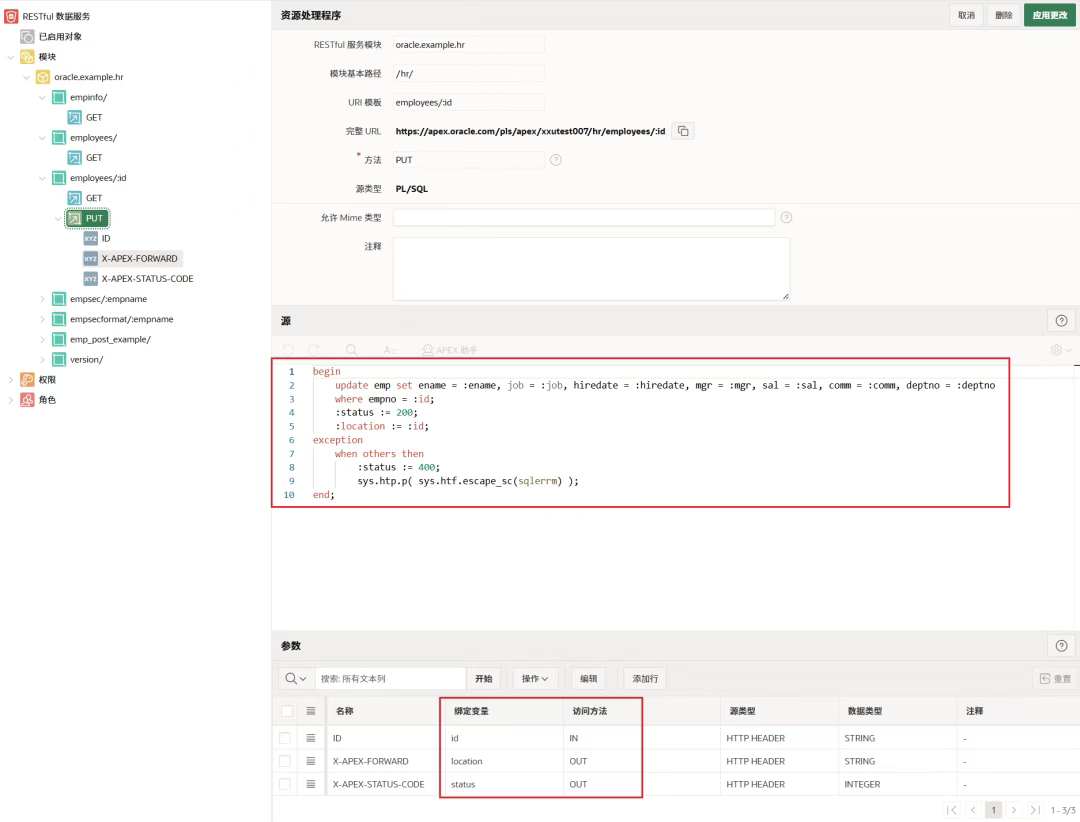
Task: Click GET handler icon under employees/
Action: coord(74,158)
